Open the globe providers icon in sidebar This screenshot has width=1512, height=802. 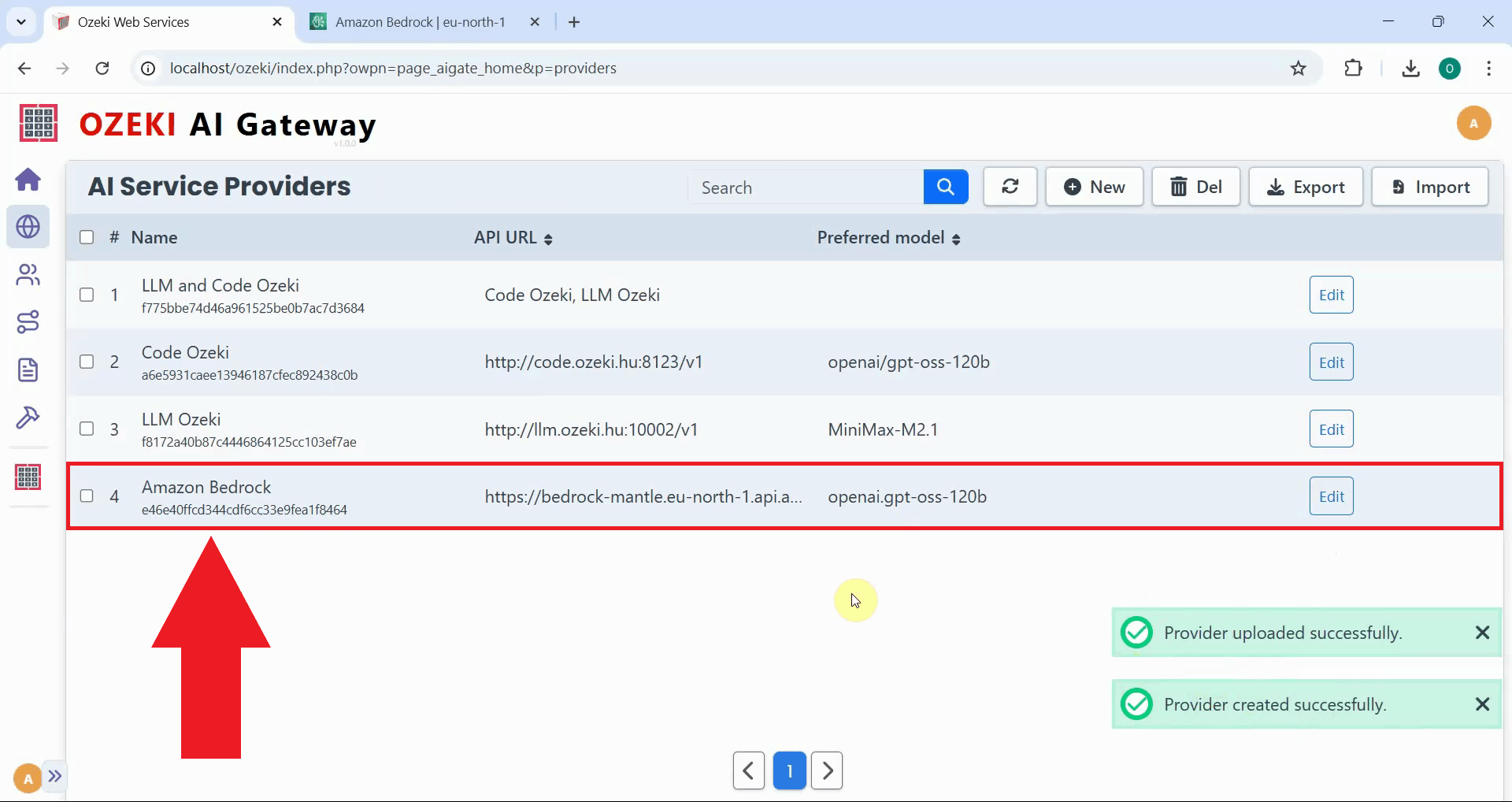coord(28,227)
